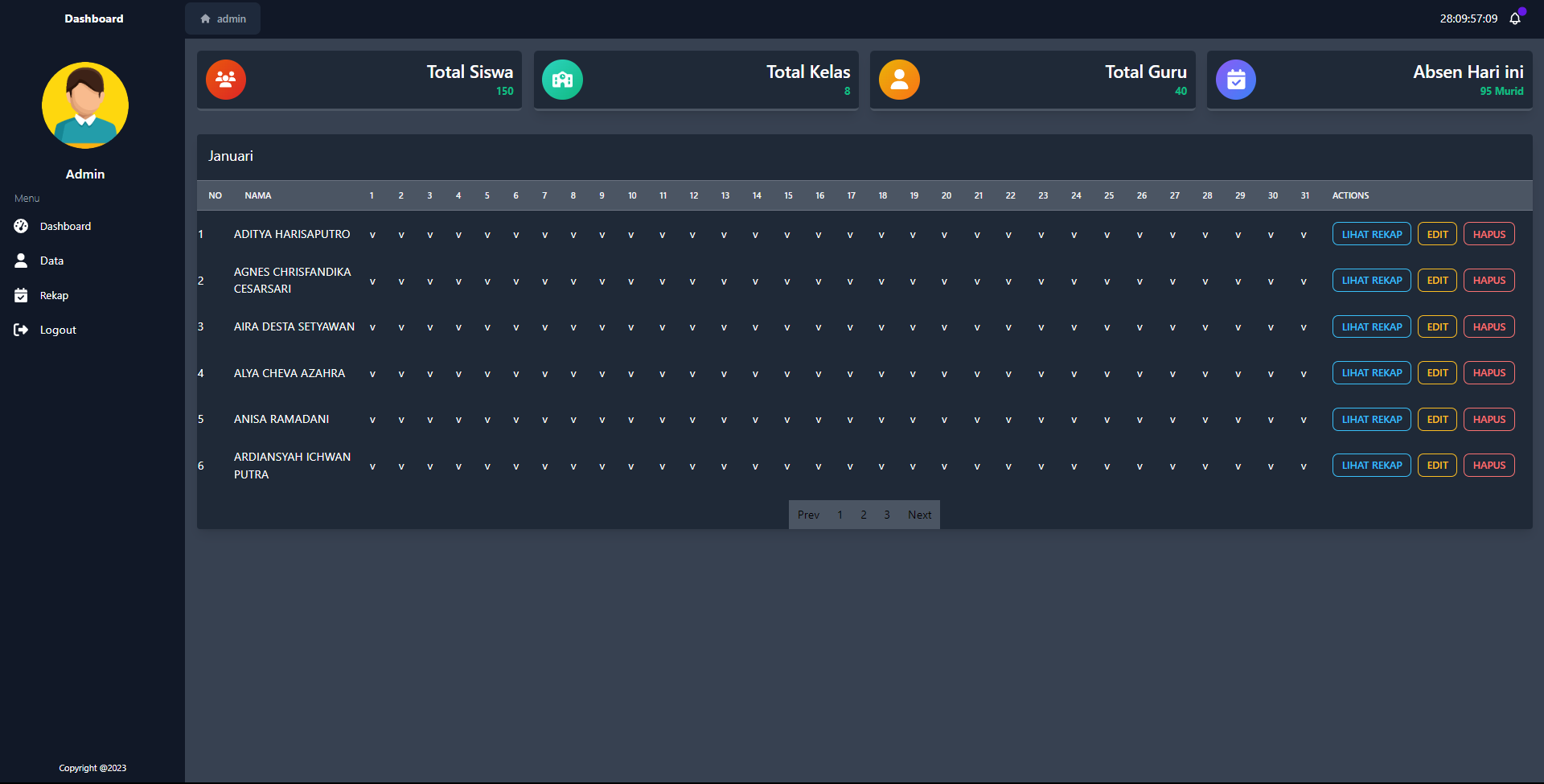Screen dimensions: 1544x784
Task: Click the orange Total Guru person icon
Action: coord(899,80)
